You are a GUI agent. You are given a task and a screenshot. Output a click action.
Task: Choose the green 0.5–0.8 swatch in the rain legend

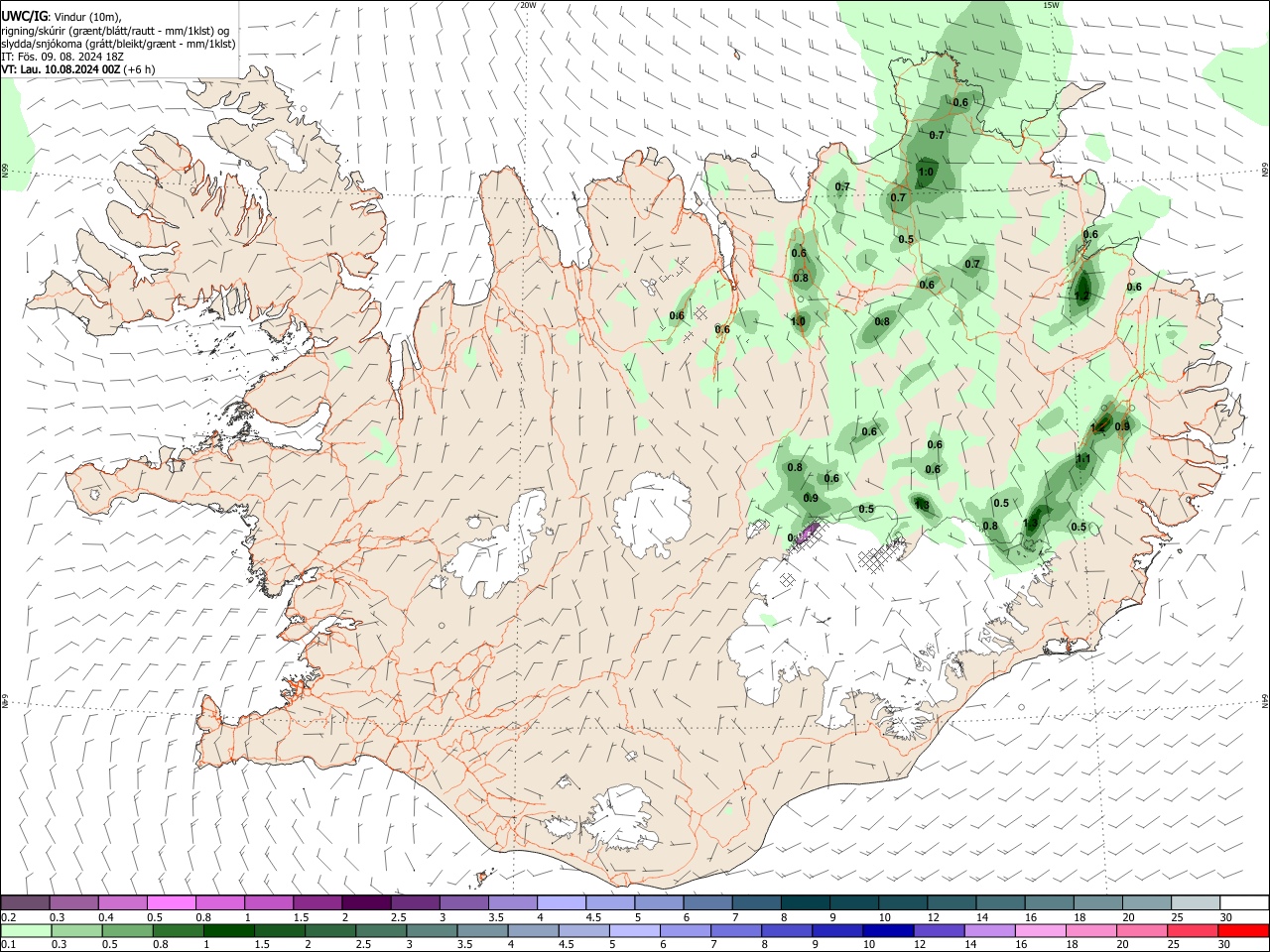pyautogui.click(x=128, y=931)
